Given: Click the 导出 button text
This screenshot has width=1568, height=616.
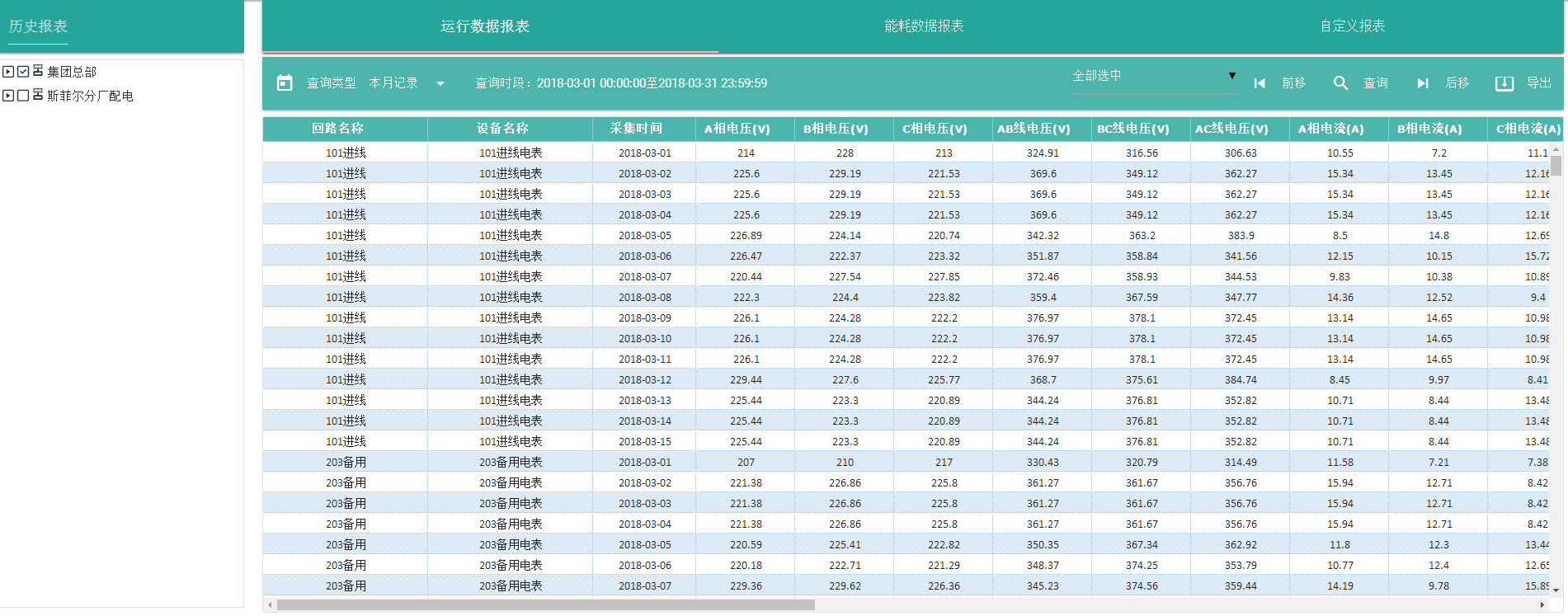Looking at the screenshot, I should (1538, 82).
